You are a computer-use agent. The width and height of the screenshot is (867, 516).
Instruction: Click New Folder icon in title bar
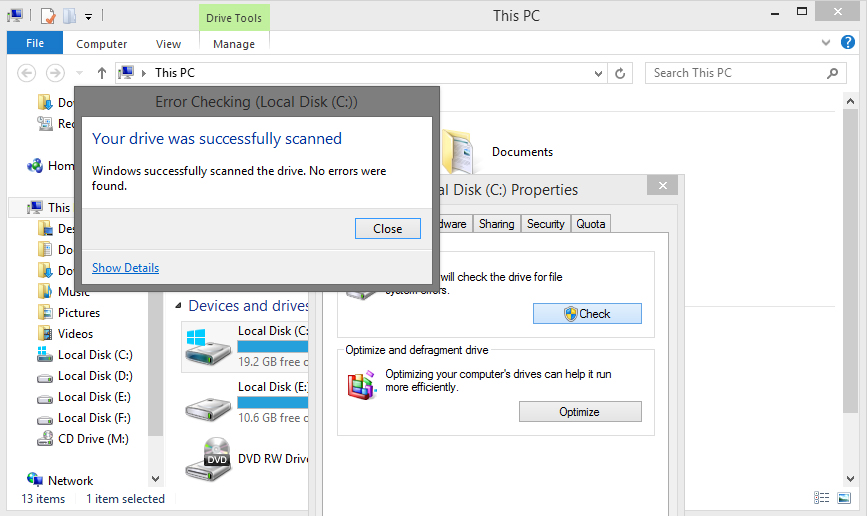69,16
